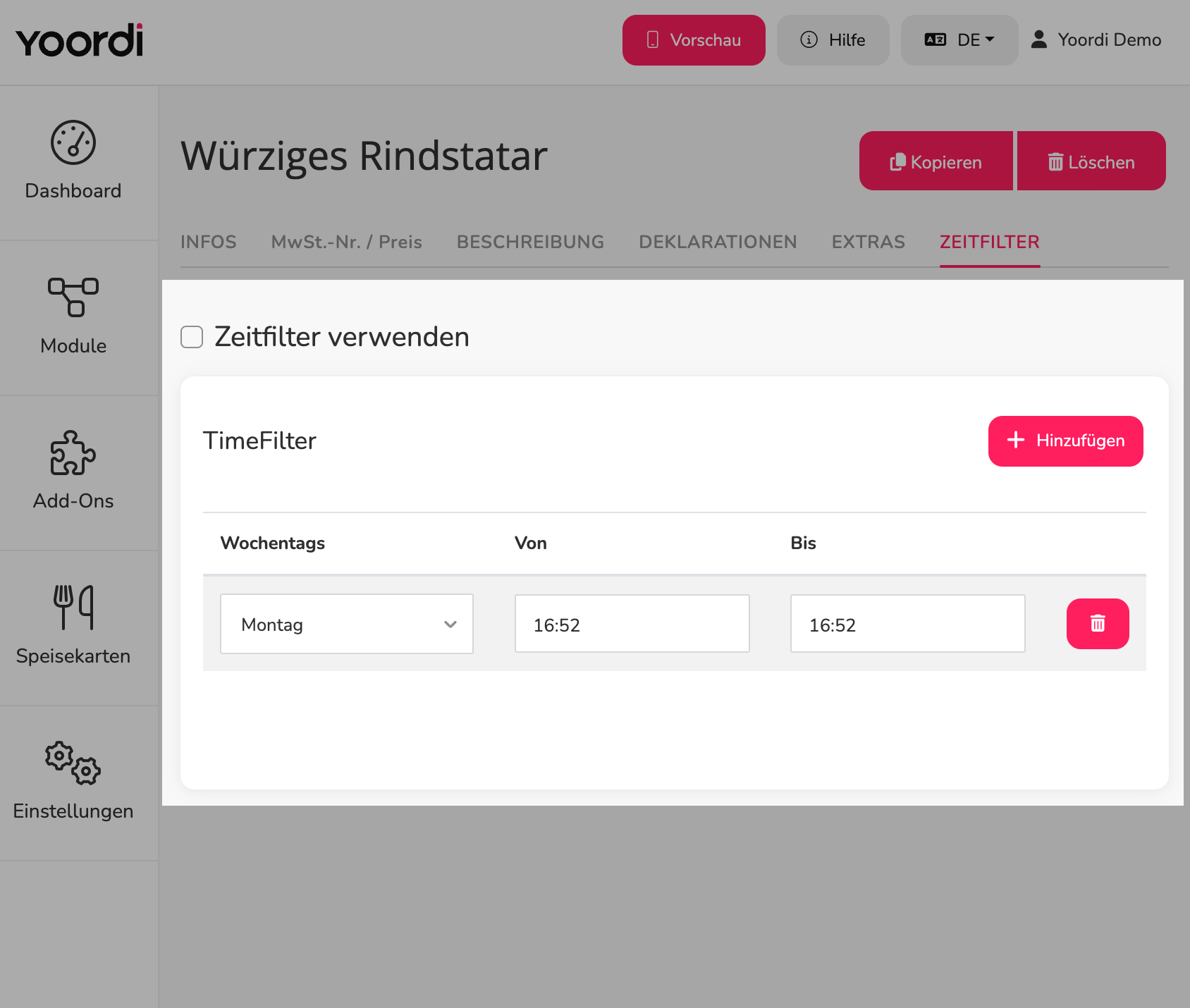1190x1008 pixels.
Task: Switch to the EXTRAS tab
Action: click(869, 242)
